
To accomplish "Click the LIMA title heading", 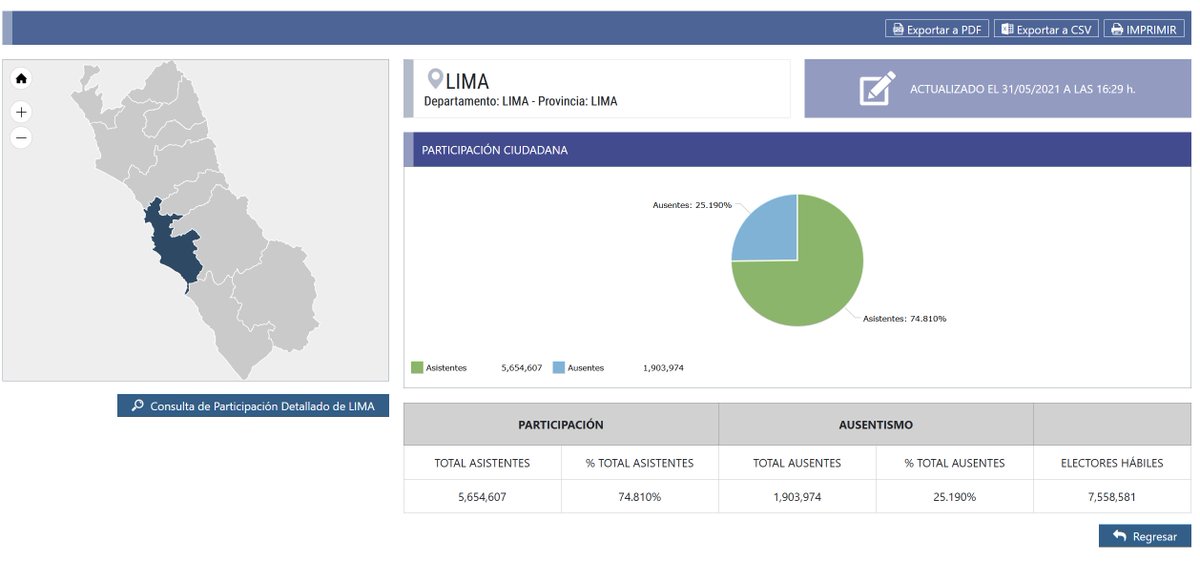I will point(467,80).
